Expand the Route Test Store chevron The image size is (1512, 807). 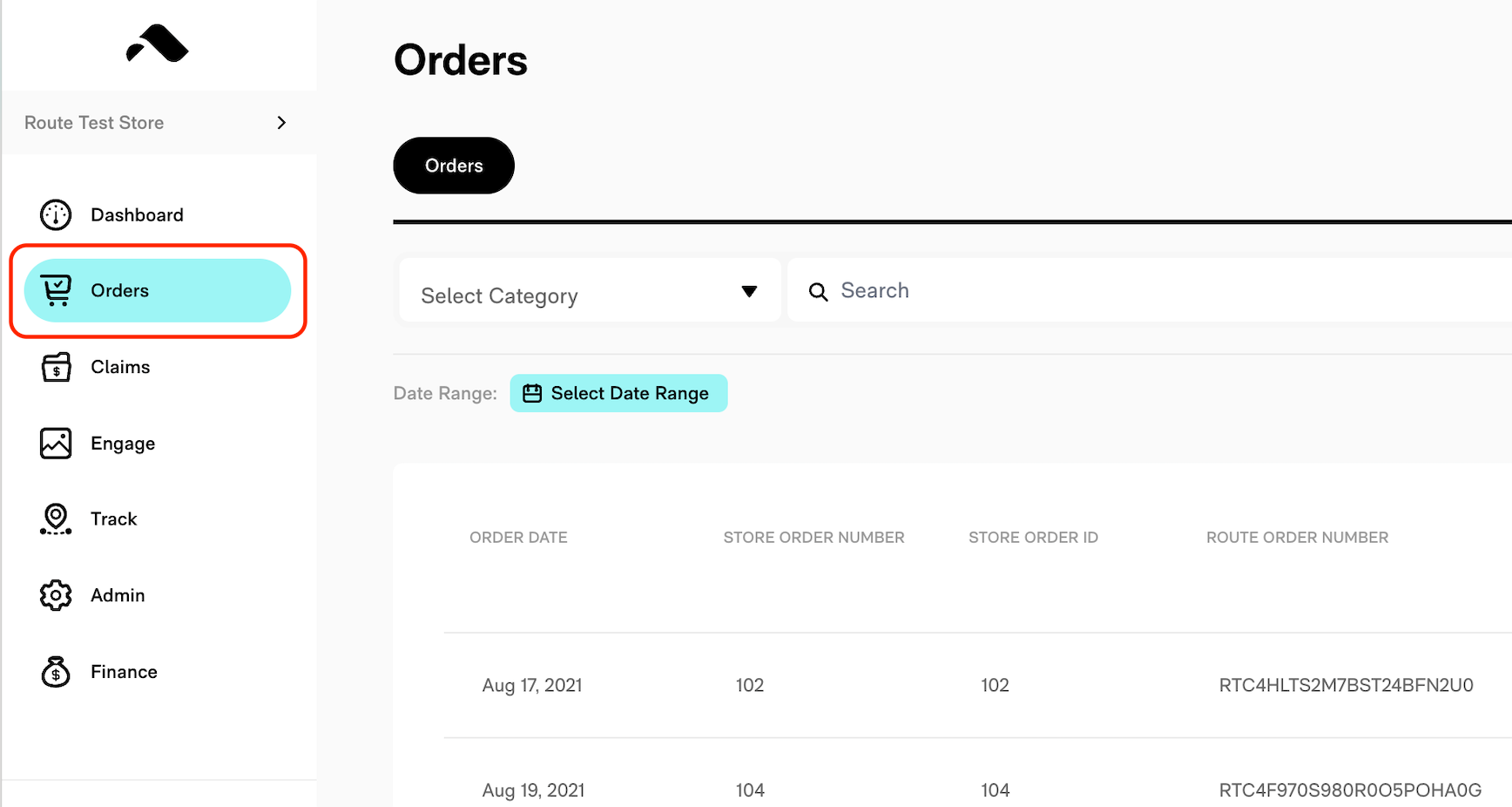pos(281,123)
